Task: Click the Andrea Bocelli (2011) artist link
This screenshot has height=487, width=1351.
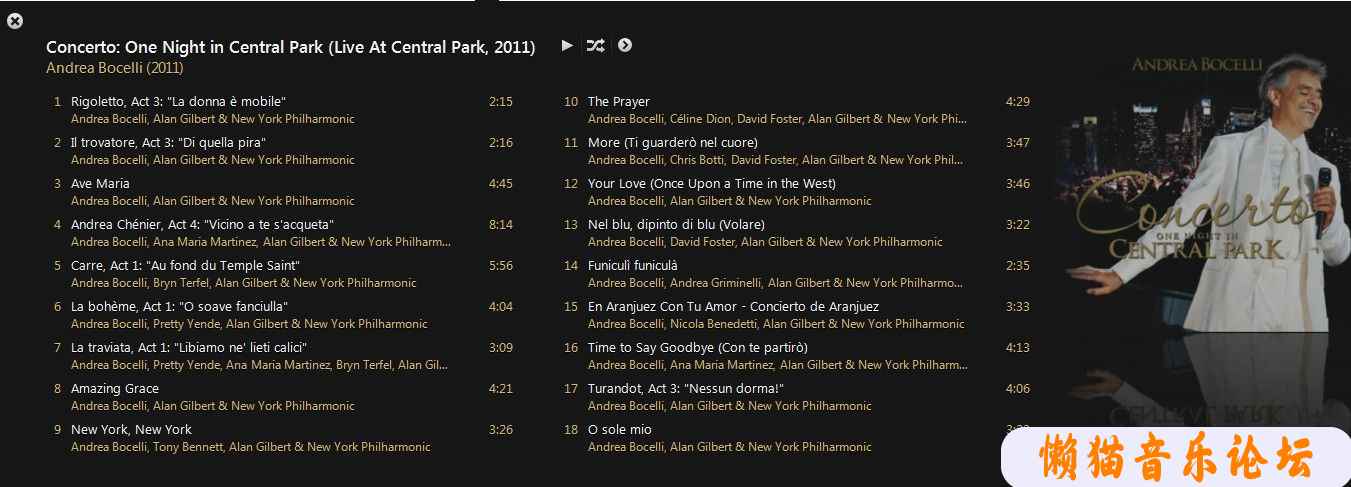Action: [x=114, y=68]
